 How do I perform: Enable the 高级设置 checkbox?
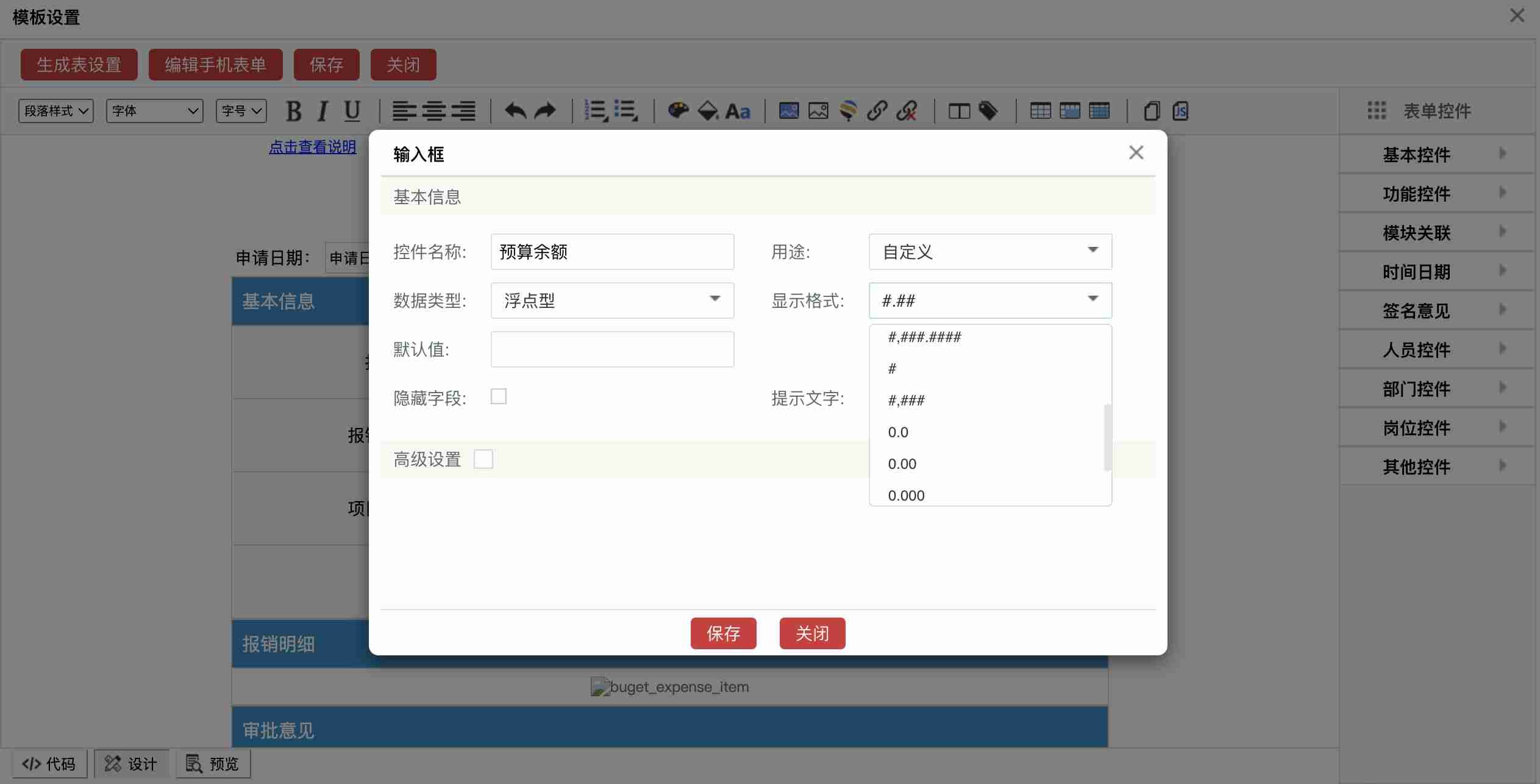point(483,459)
